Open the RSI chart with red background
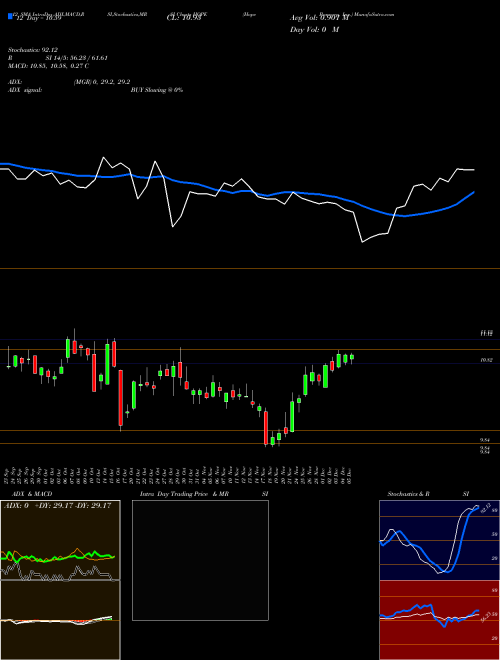The height and width of the screenshot is (660, 500). (x=439, y=620)
